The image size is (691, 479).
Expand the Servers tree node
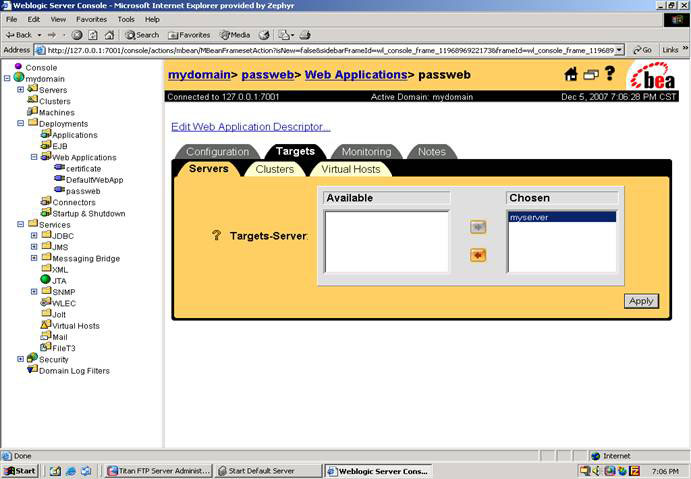20,89
